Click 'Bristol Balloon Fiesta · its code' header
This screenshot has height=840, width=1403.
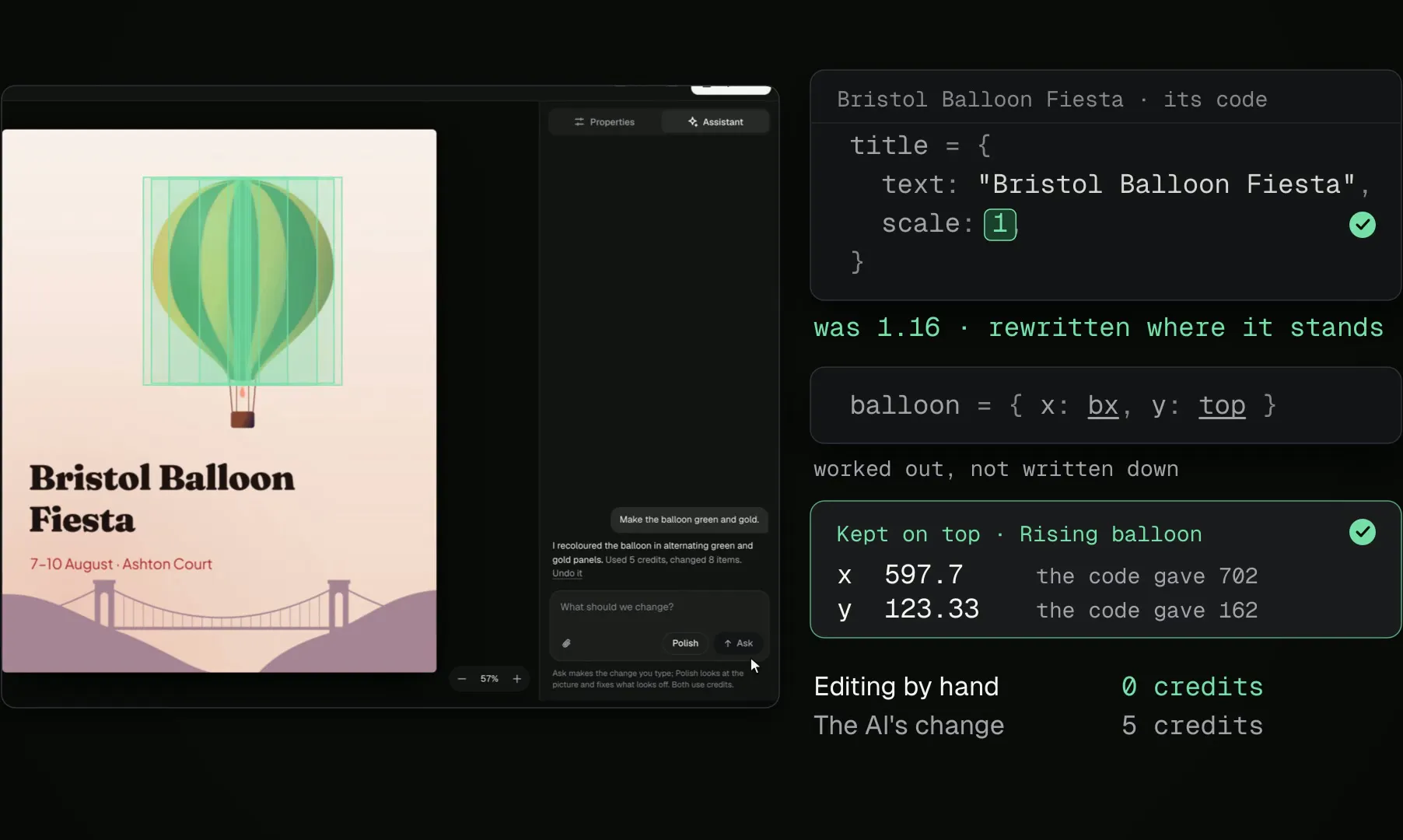click(1052, 100)
